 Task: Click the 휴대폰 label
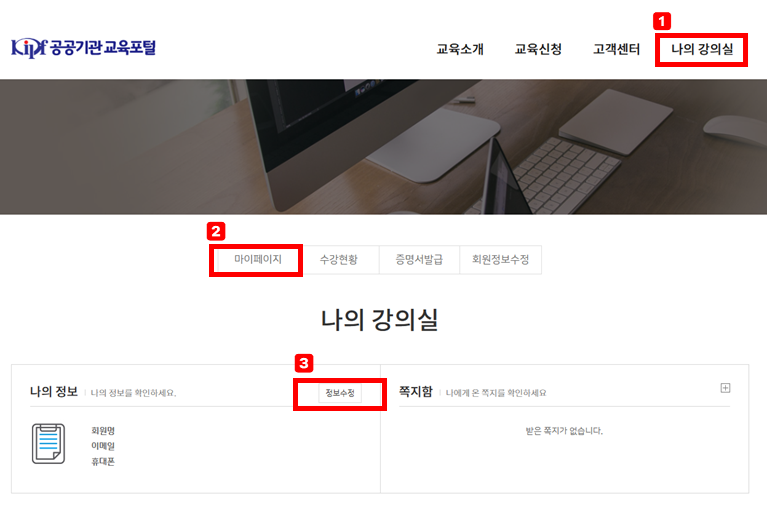pos(103,461)
